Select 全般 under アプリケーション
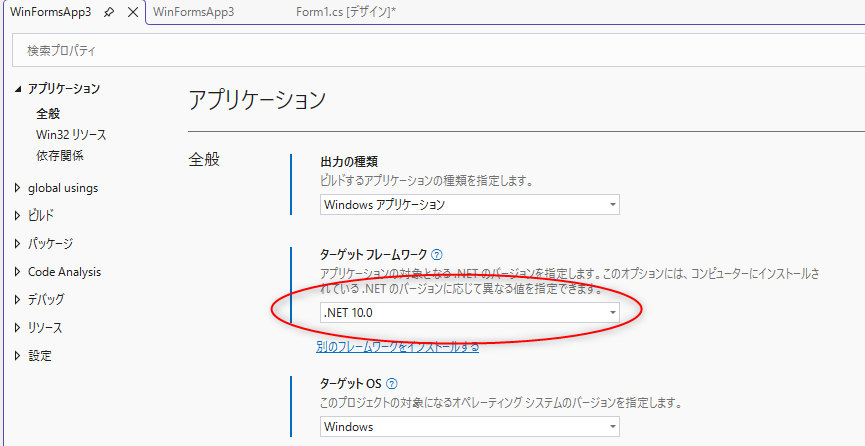This screenshot has height=446, width=865. [x=48, y=113]
